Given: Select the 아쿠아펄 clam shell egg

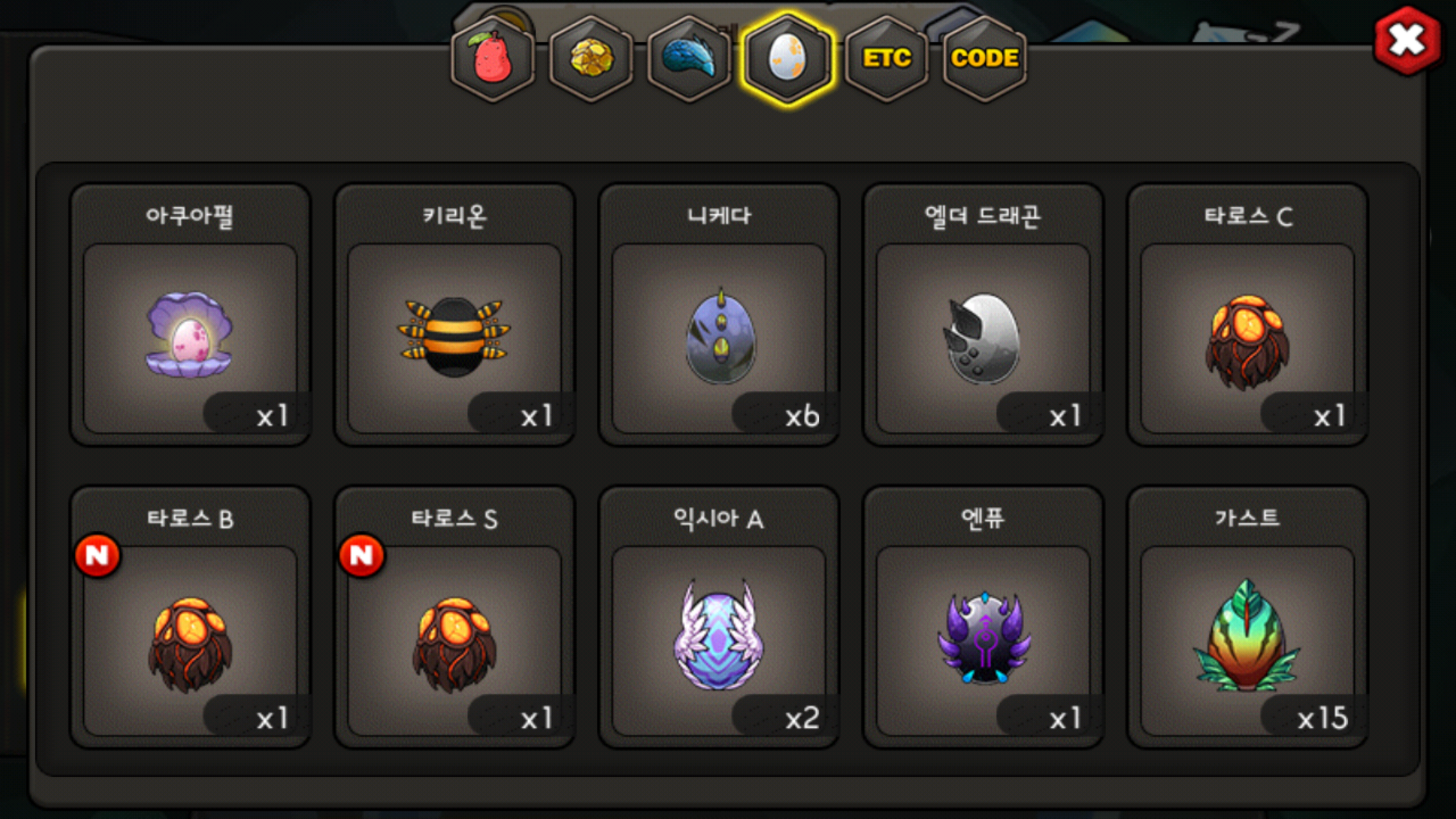Looking at the screenshot, I should pos(190,315).
